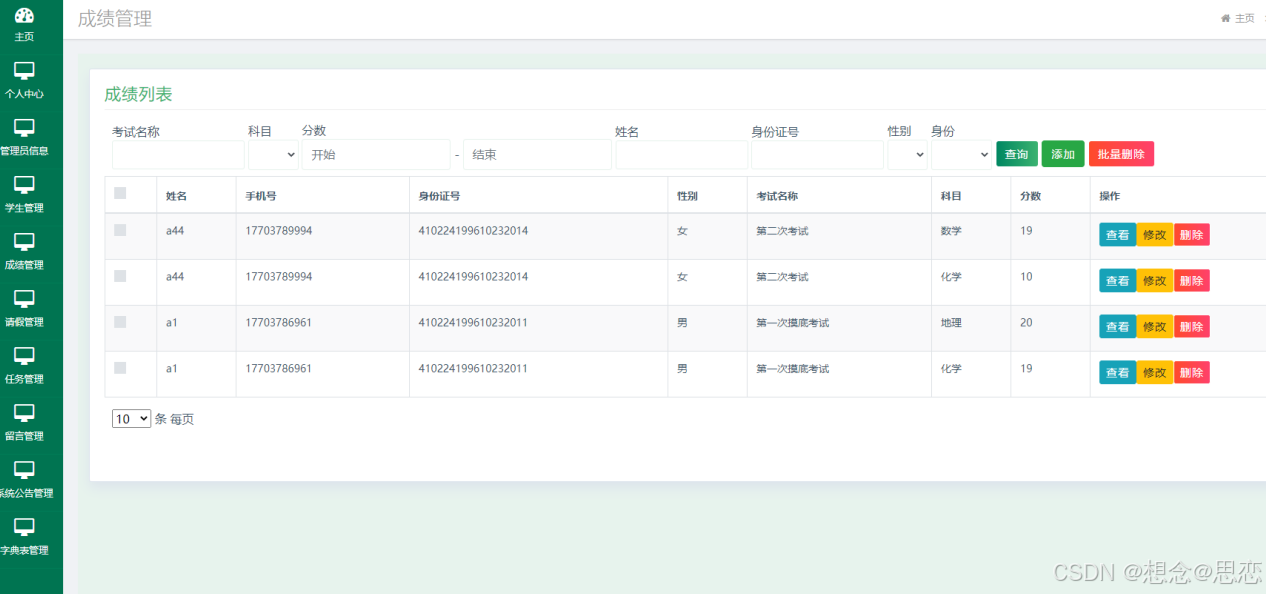Screen dimensions: 1266x594
Task: Check the row for a1 地理 score 20
Action: pyautogui.click(x=120, y=322)
